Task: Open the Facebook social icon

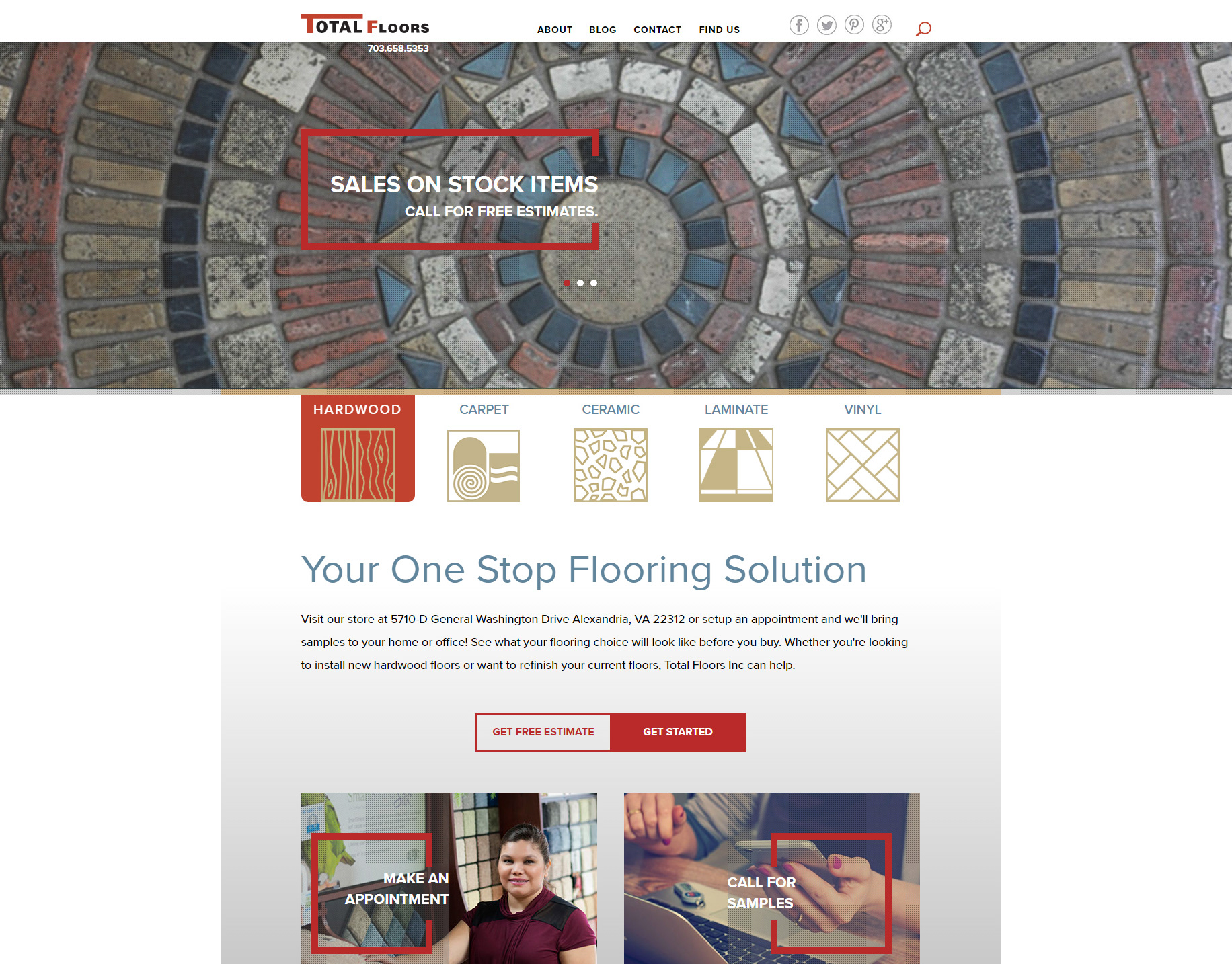Action: pyautogui.click(x=799, y=26)
